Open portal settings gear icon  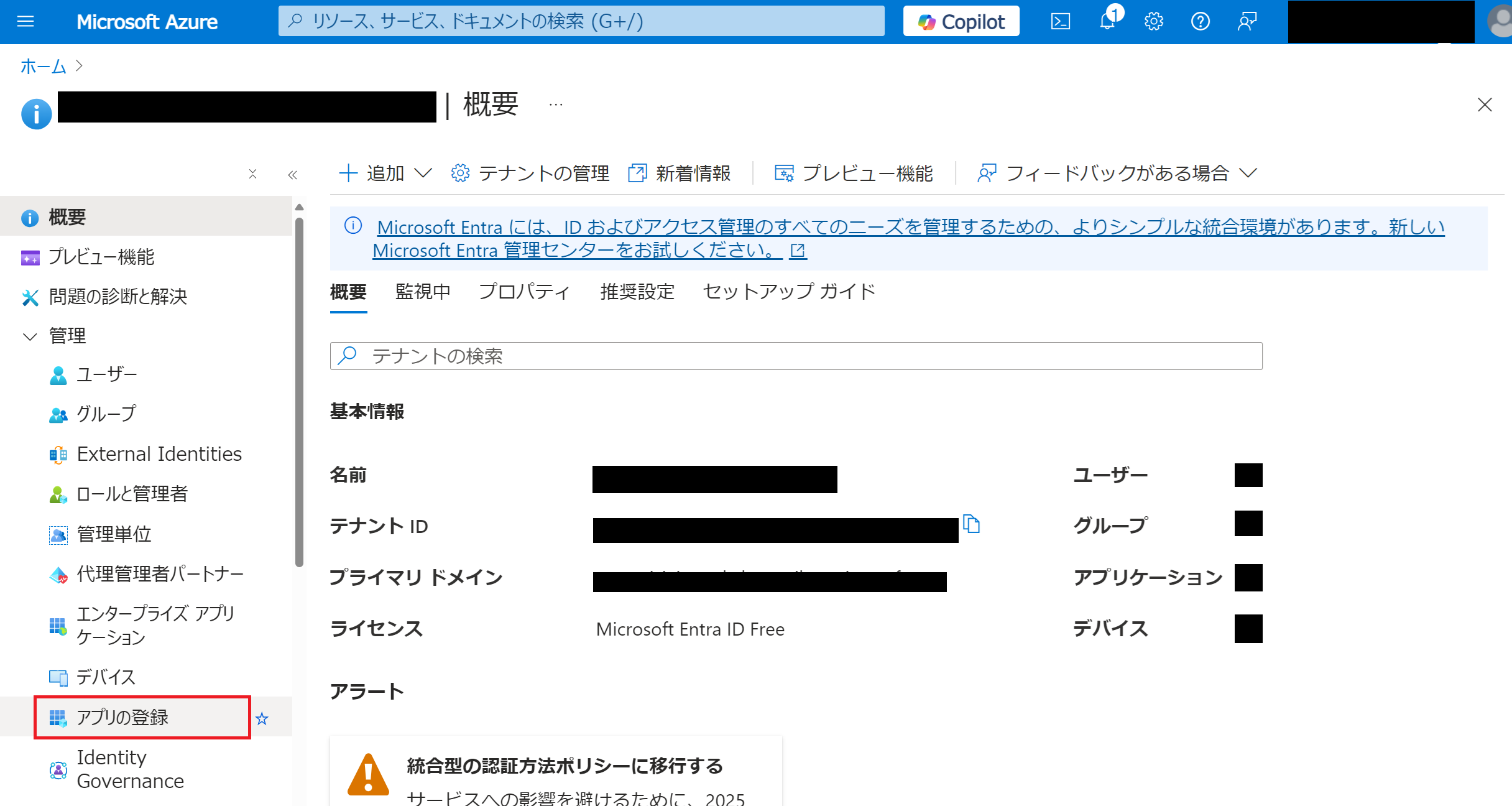click(1154, 22)
